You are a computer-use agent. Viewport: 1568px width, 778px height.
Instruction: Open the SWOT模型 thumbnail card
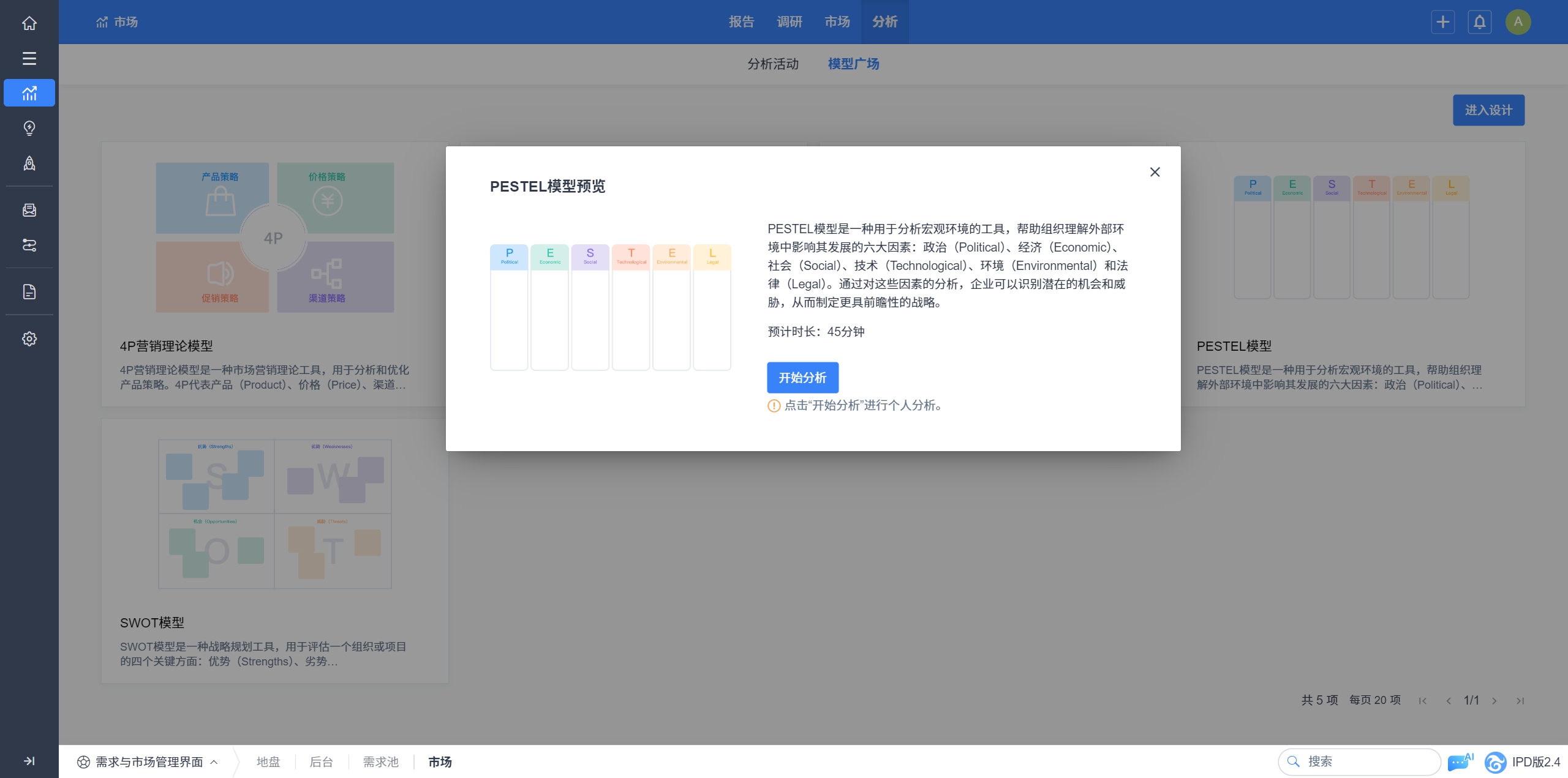click(x=274, y=514)
